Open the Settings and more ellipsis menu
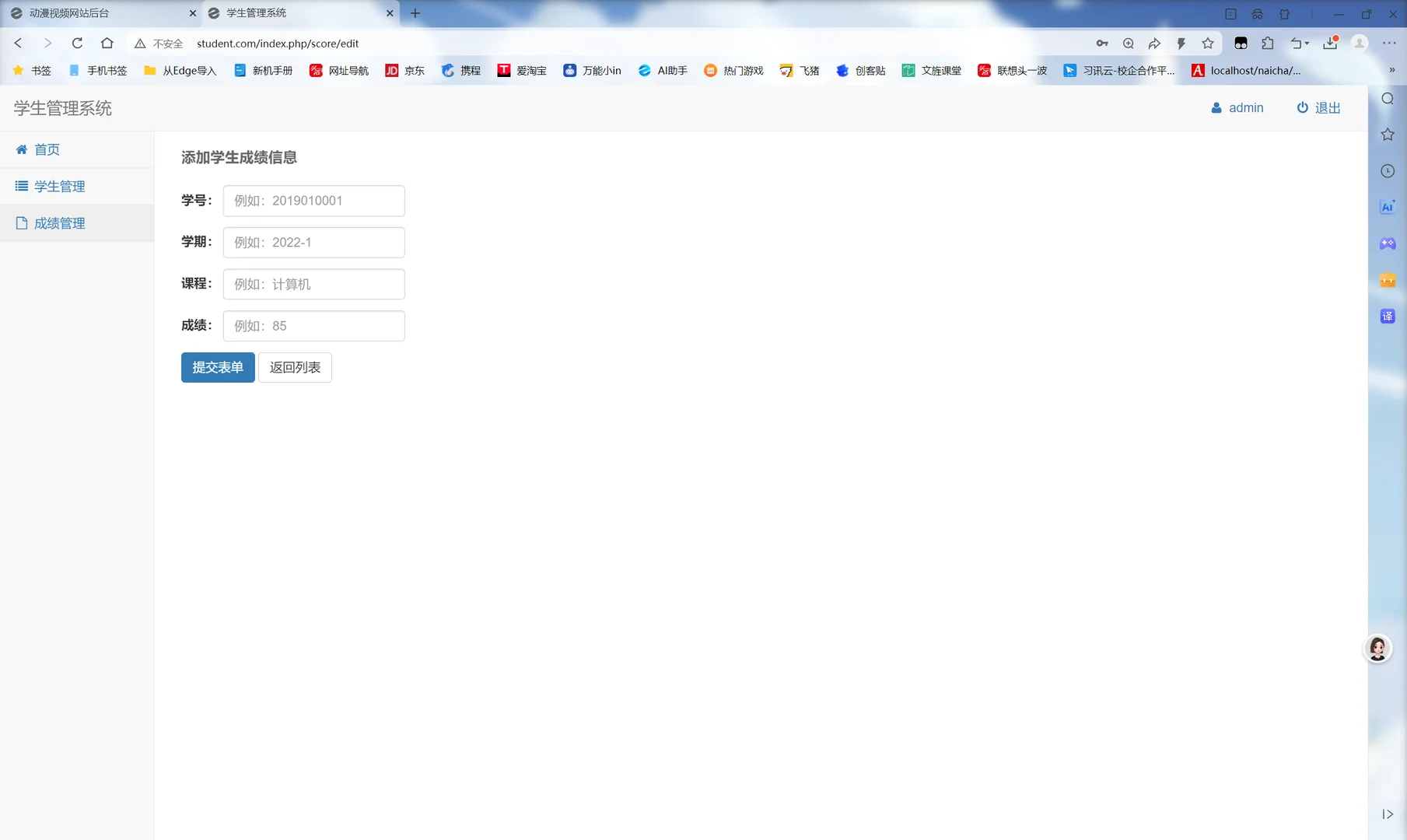The image size is (1407, 840). (1389, 43)
